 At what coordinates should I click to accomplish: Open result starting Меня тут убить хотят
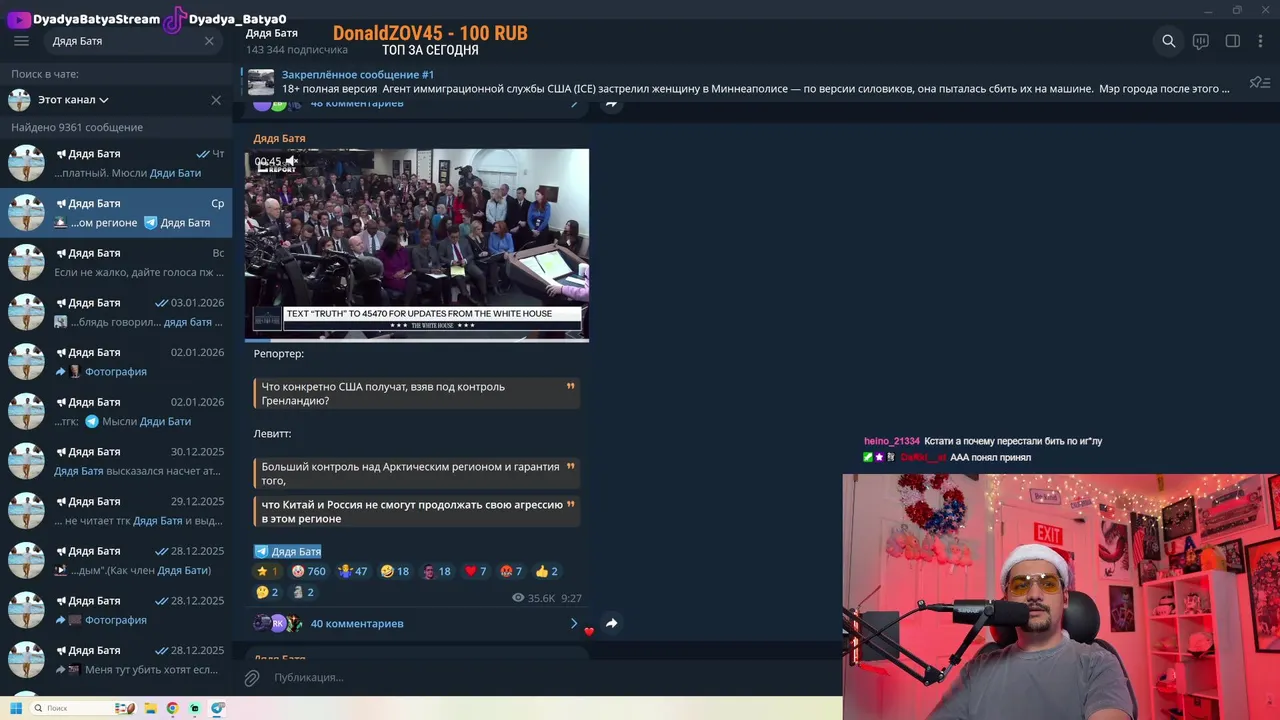coord(116,660)
